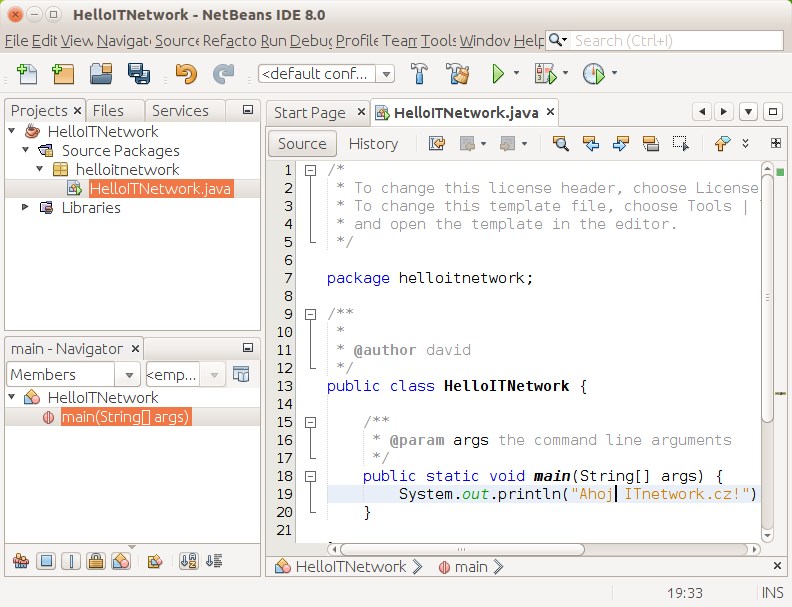
Task: Run the project with green play icon
Action: pyautogui.click(x=498, y=74)
